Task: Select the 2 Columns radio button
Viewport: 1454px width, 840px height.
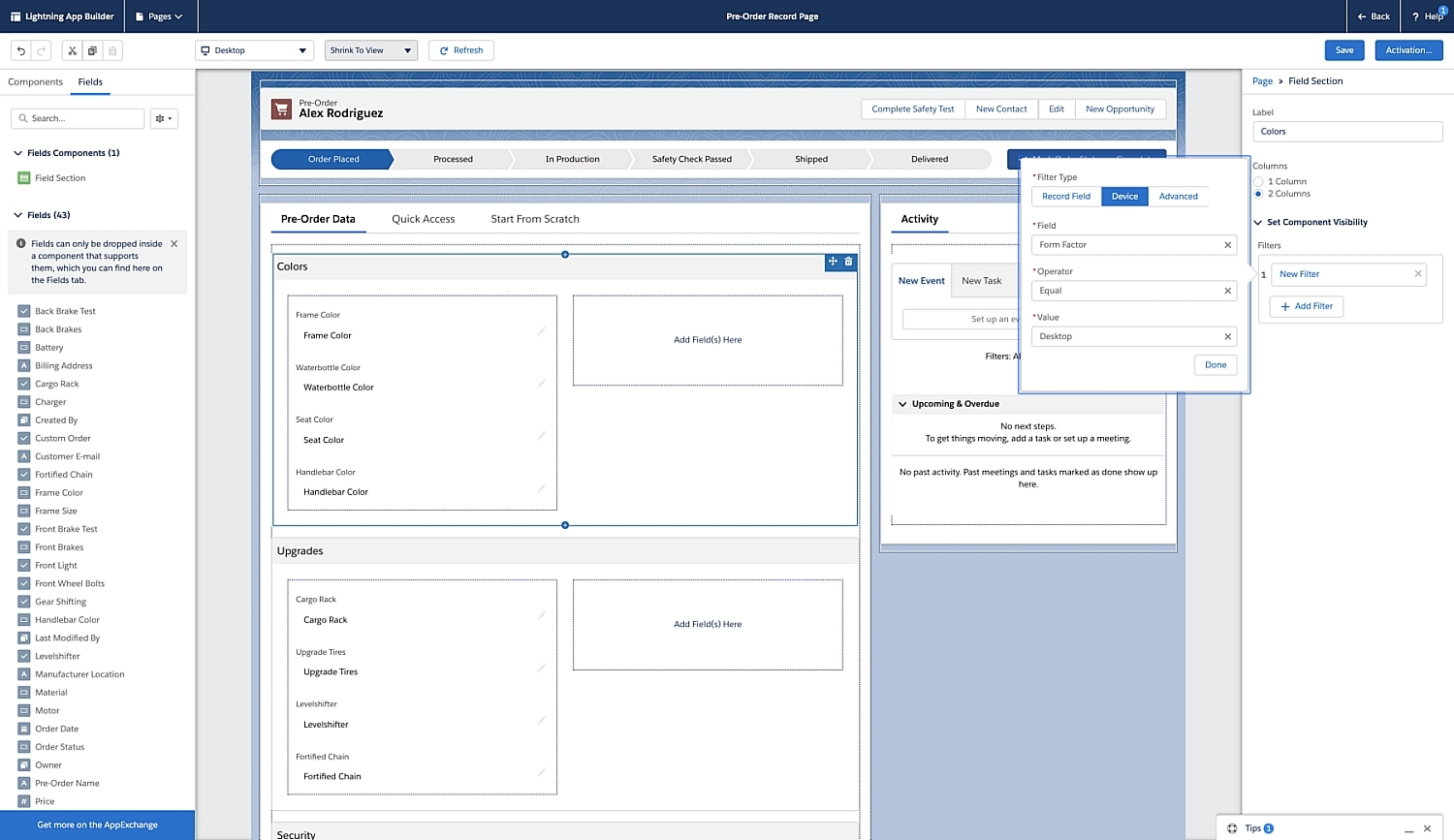Action: [1258, 194]
